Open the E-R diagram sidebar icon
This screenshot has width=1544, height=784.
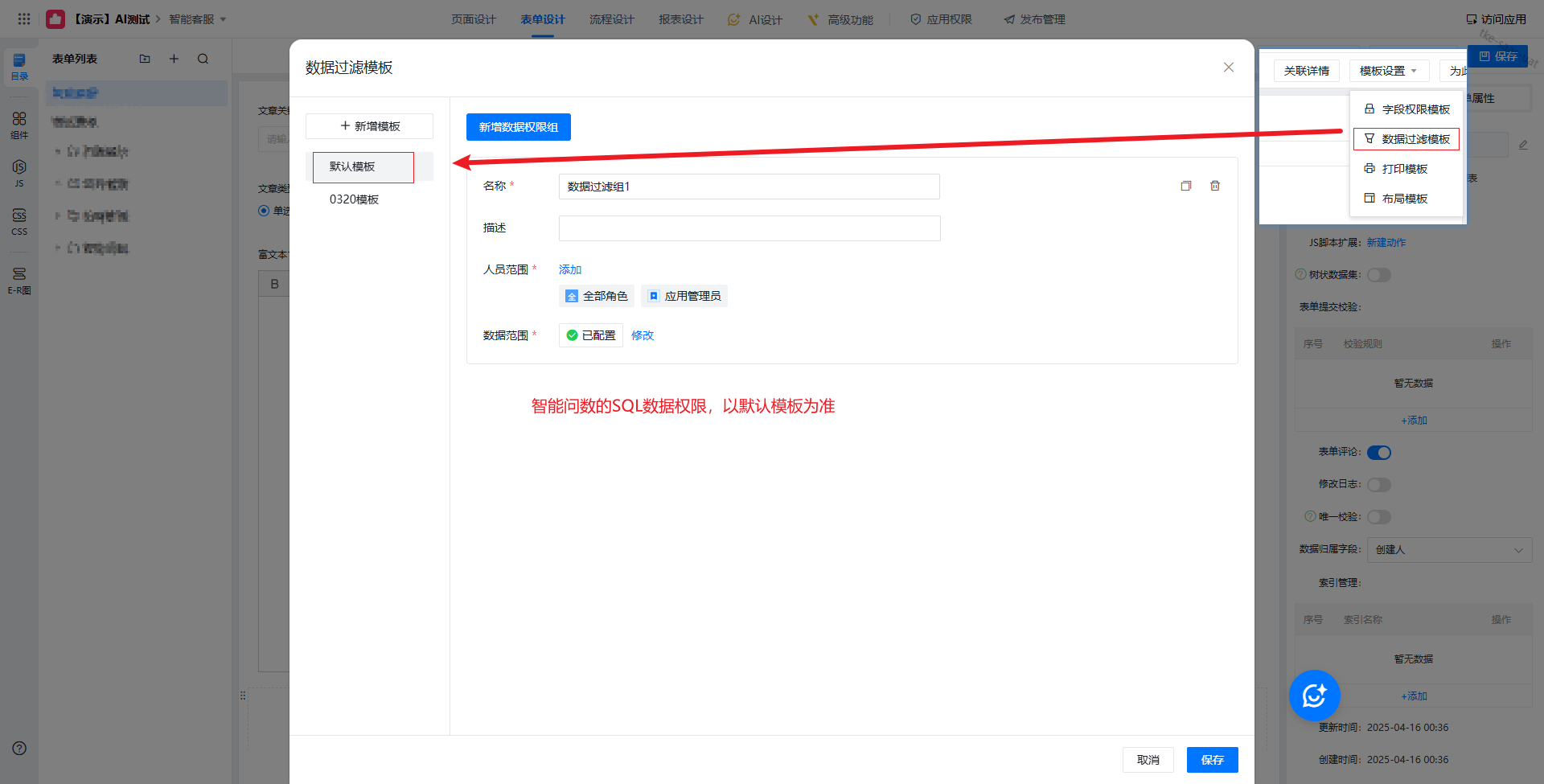coord(19,279)
